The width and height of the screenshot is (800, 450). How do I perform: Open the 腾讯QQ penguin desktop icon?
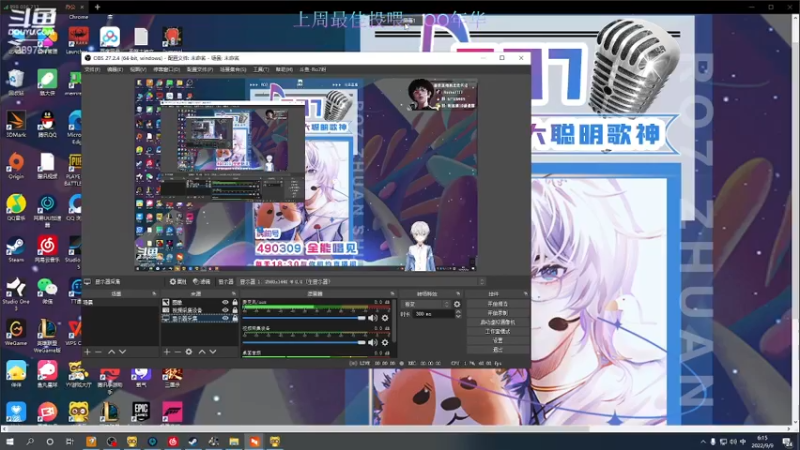[47, 124]
